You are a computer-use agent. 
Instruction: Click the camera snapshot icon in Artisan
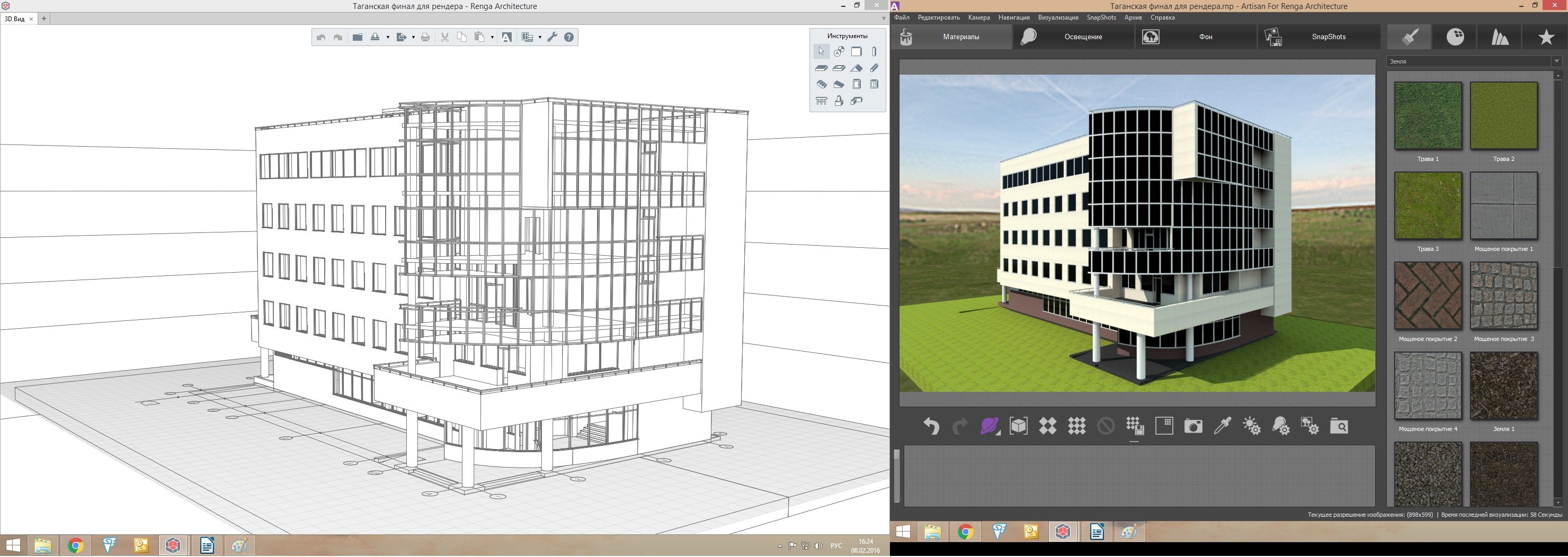1193,426
